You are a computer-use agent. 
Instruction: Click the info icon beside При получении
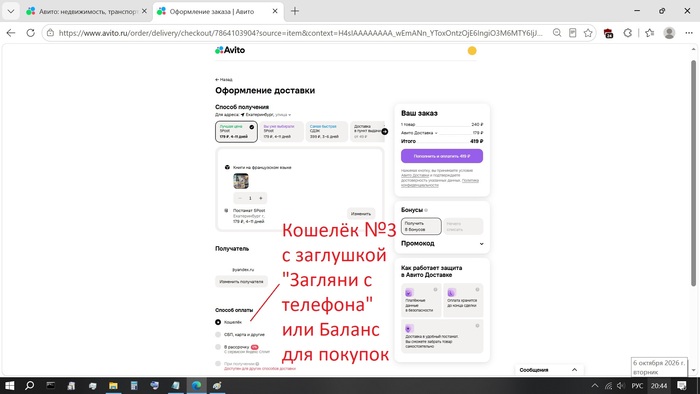pyautogui.click(x=257, y=364)
